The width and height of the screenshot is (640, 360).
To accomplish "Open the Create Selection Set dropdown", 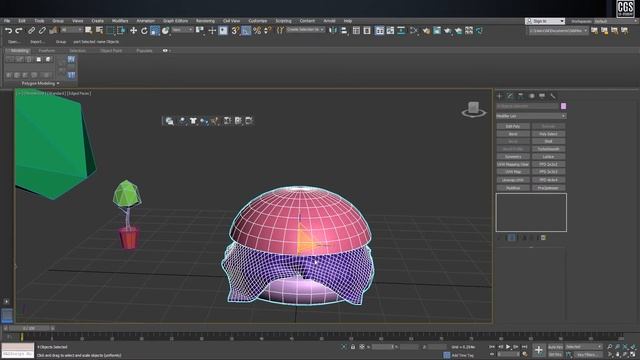I will (305, 30).
